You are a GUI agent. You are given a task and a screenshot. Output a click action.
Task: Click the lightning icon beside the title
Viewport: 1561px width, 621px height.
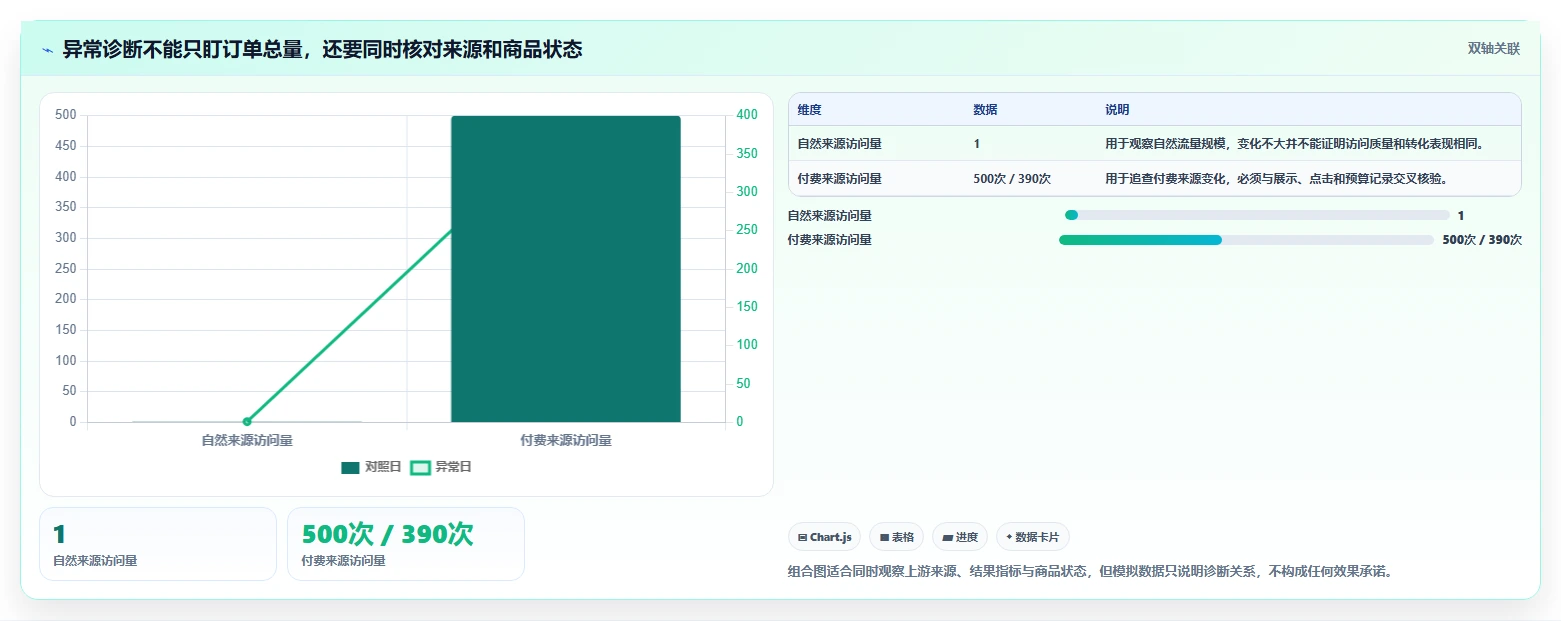(x=48, y=50)
